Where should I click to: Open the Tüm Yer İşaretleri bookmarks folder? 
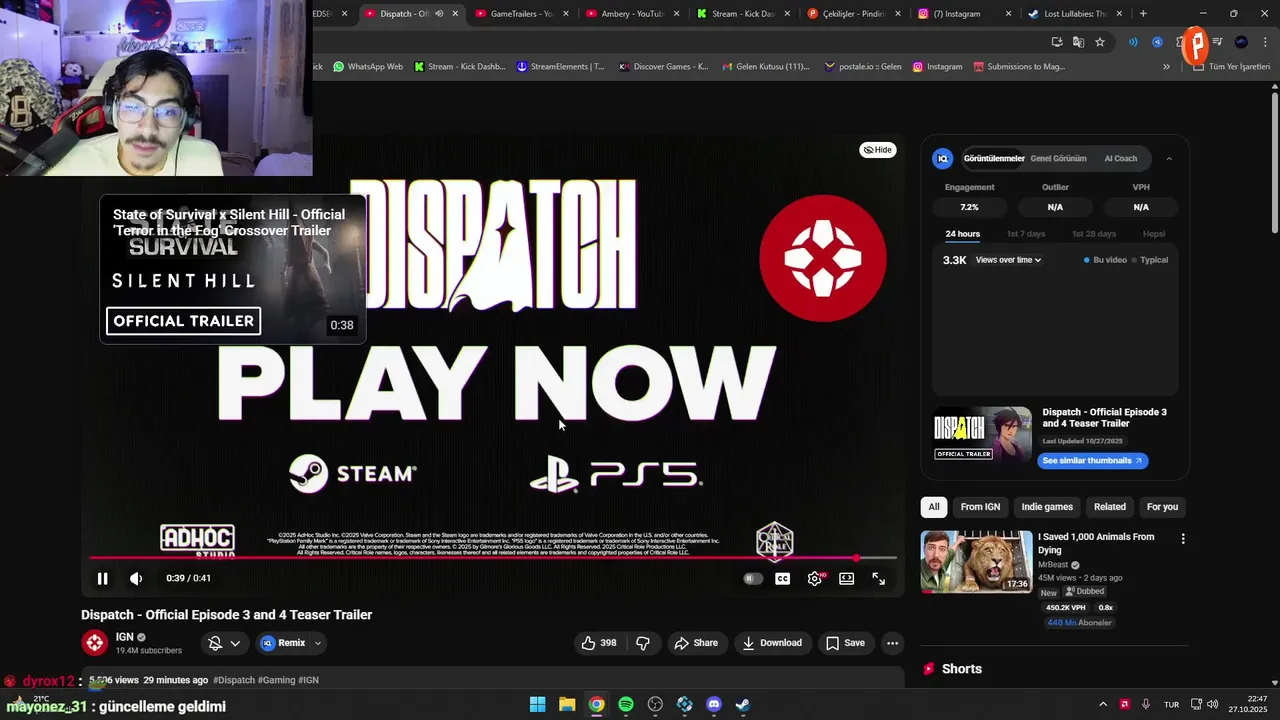coord(1232,67)
